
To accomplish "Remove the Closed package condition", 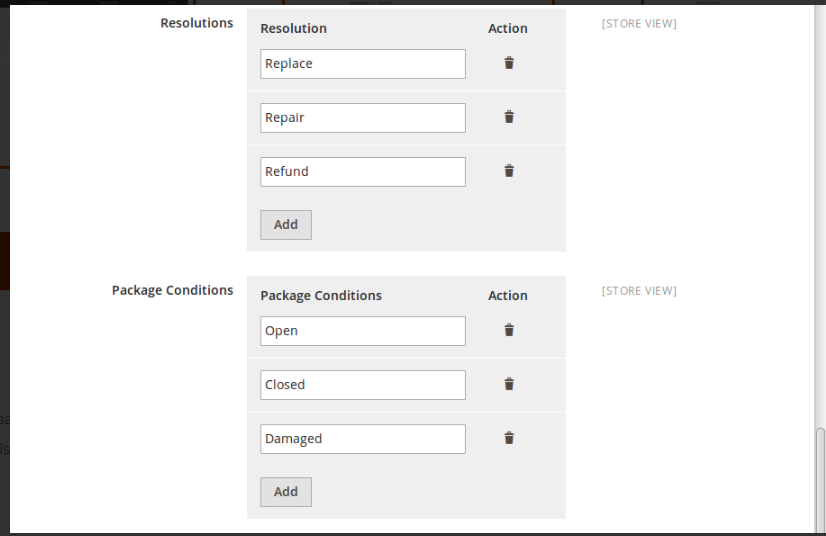I will [509, 384].
